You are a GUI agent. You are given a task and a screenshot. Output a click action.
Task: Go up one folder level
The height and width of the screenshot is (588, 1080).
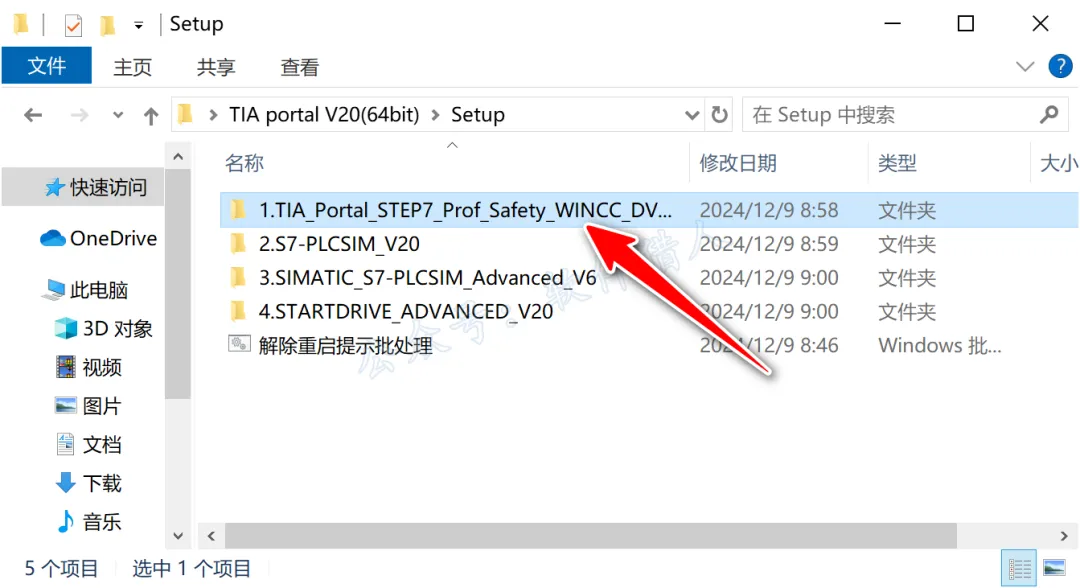pyautogui.click(x=151, y=115)
